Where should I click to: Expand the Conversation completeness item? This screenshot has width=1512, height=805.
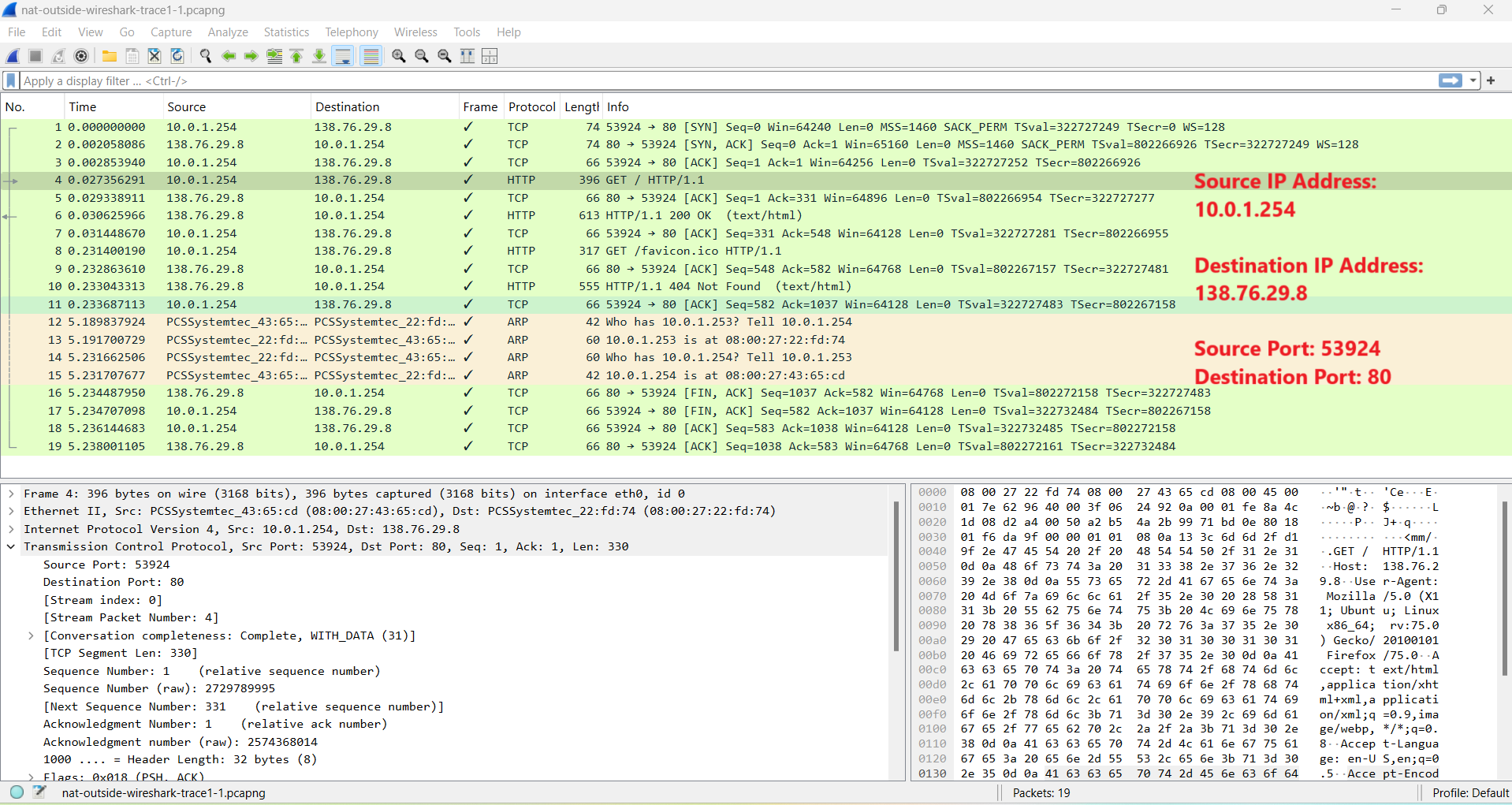coord(31,635)
